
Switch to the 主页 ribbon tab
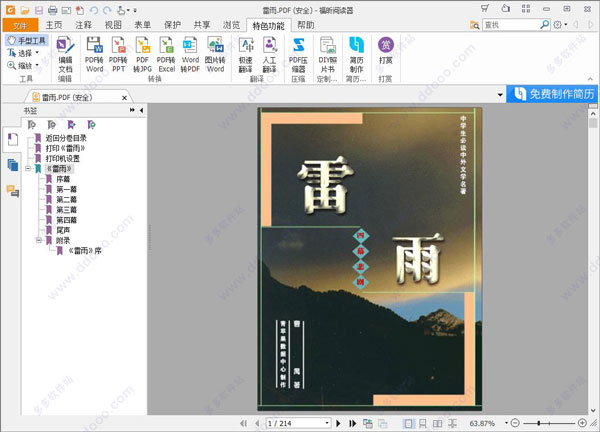click(54, 25)
